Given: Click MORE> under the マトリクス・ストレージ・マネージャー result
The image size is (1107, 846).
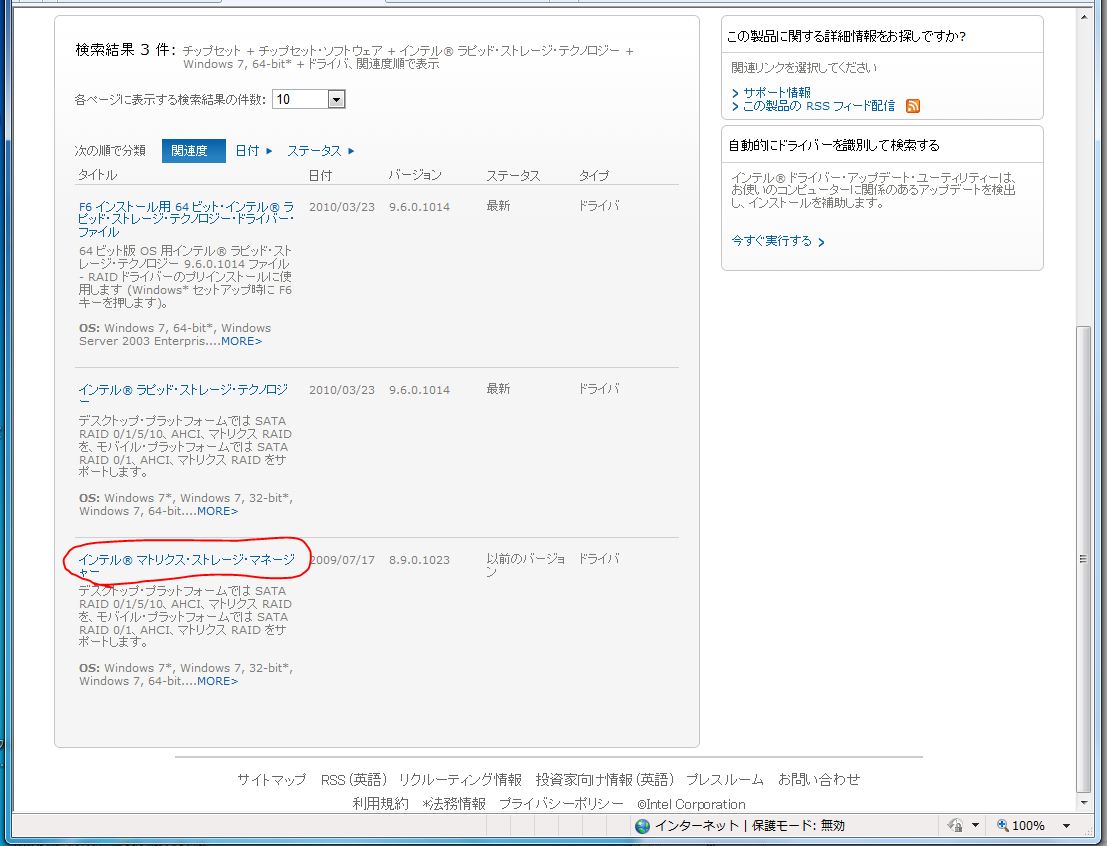Looking at the screenshot, I should tap(217, 681).
